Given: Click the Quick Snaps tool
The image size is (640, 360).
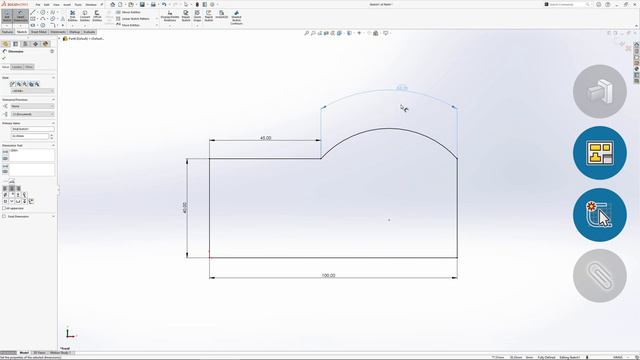Looking at the screenshot, I should 198,16.
